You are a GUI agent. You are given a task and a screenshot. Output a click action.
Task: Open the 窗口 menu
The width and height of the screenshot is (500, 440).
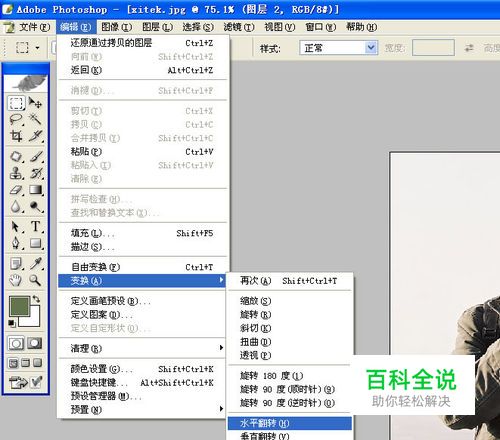coord(321,27)
